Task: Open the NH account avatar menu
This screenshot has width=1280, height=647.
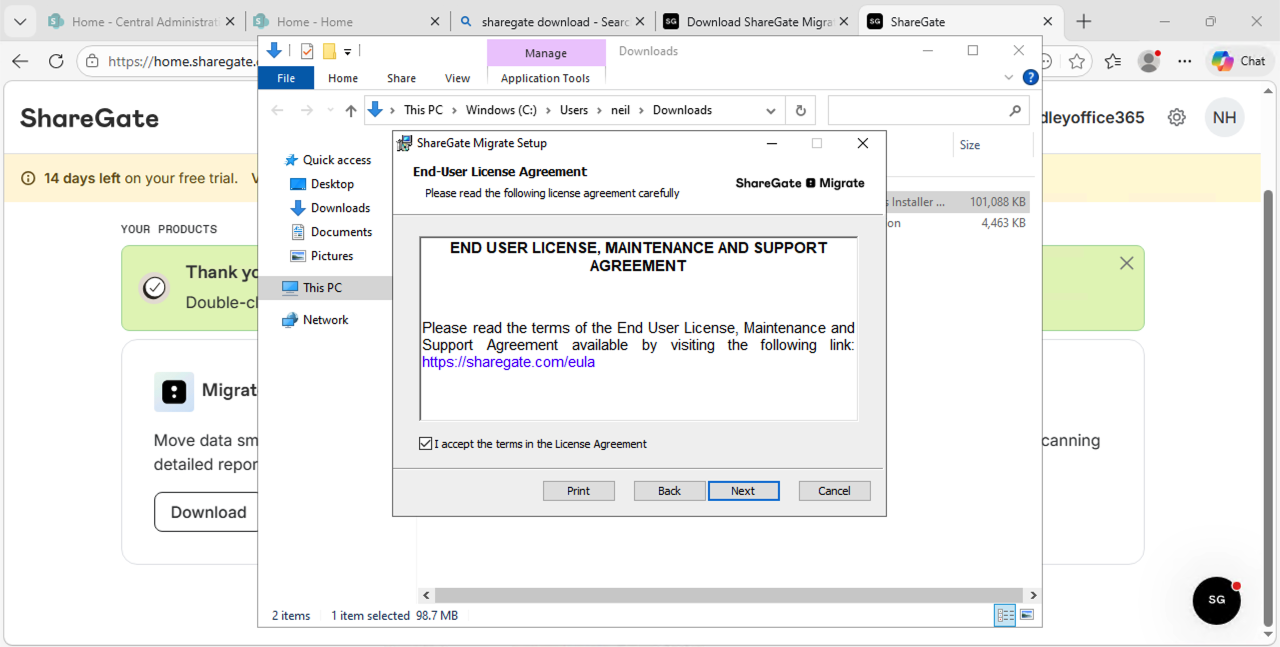Action: pyautogui.click(x=1225, y=118)
